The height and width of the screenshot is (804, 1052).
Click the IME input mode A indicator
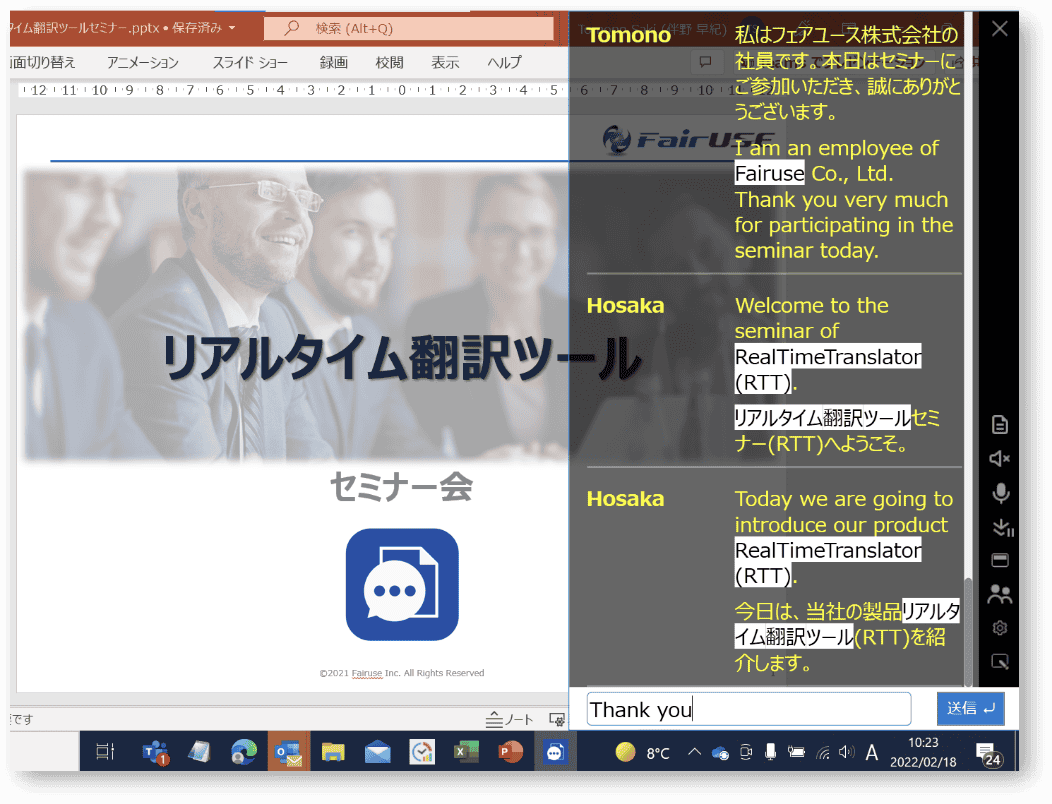pos(872,753)
